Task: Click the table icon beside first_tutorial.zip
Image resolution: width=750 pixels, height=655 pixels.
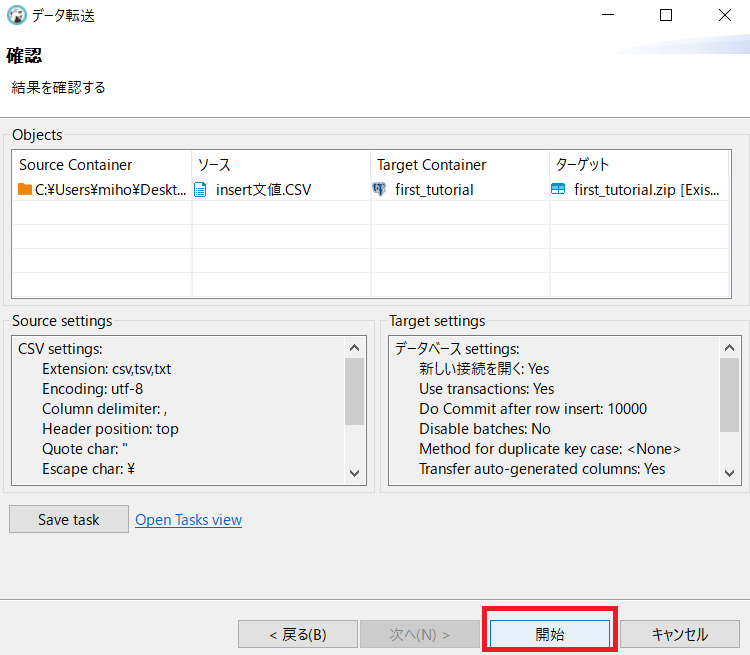Action: tap(558, 189)
